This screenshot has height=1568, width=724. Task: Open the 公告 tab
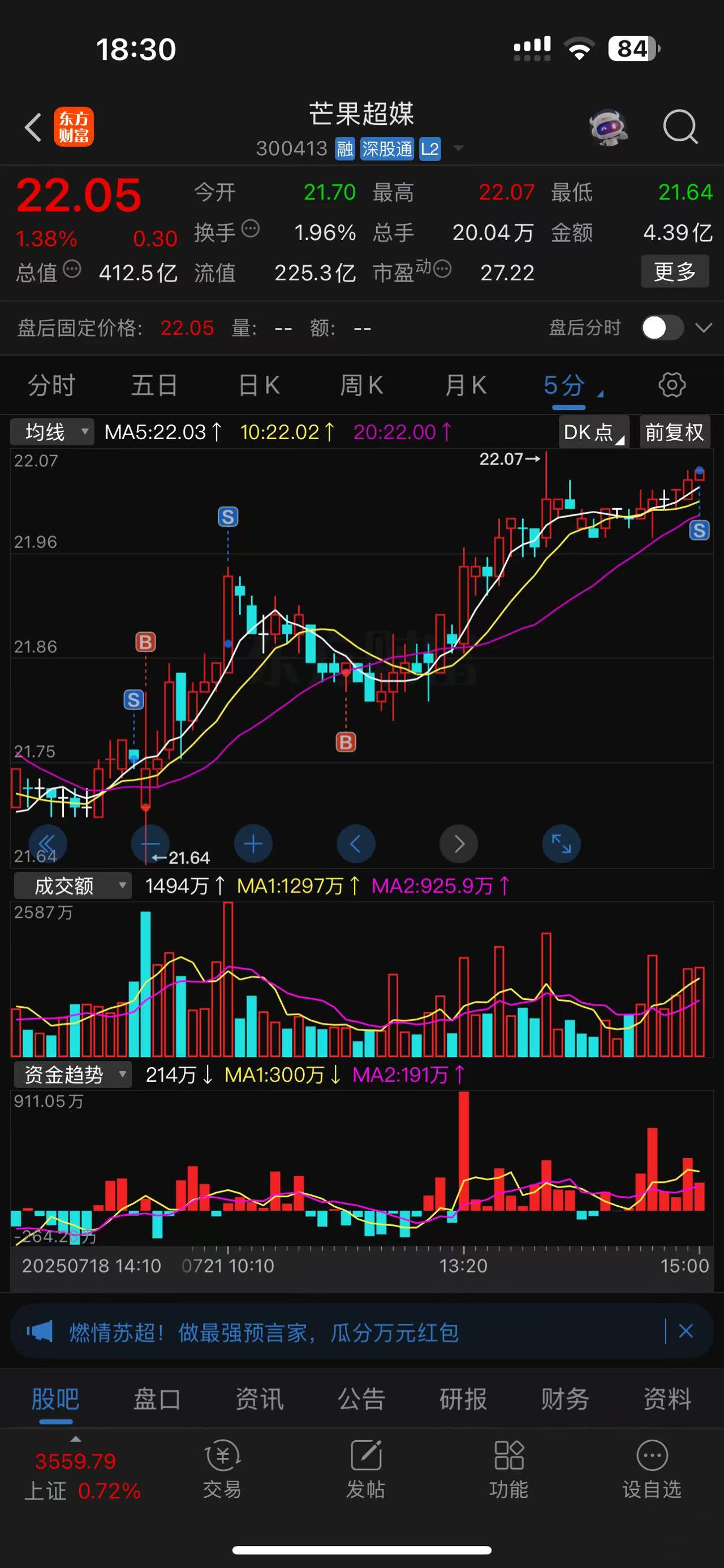coord(361,1399)
